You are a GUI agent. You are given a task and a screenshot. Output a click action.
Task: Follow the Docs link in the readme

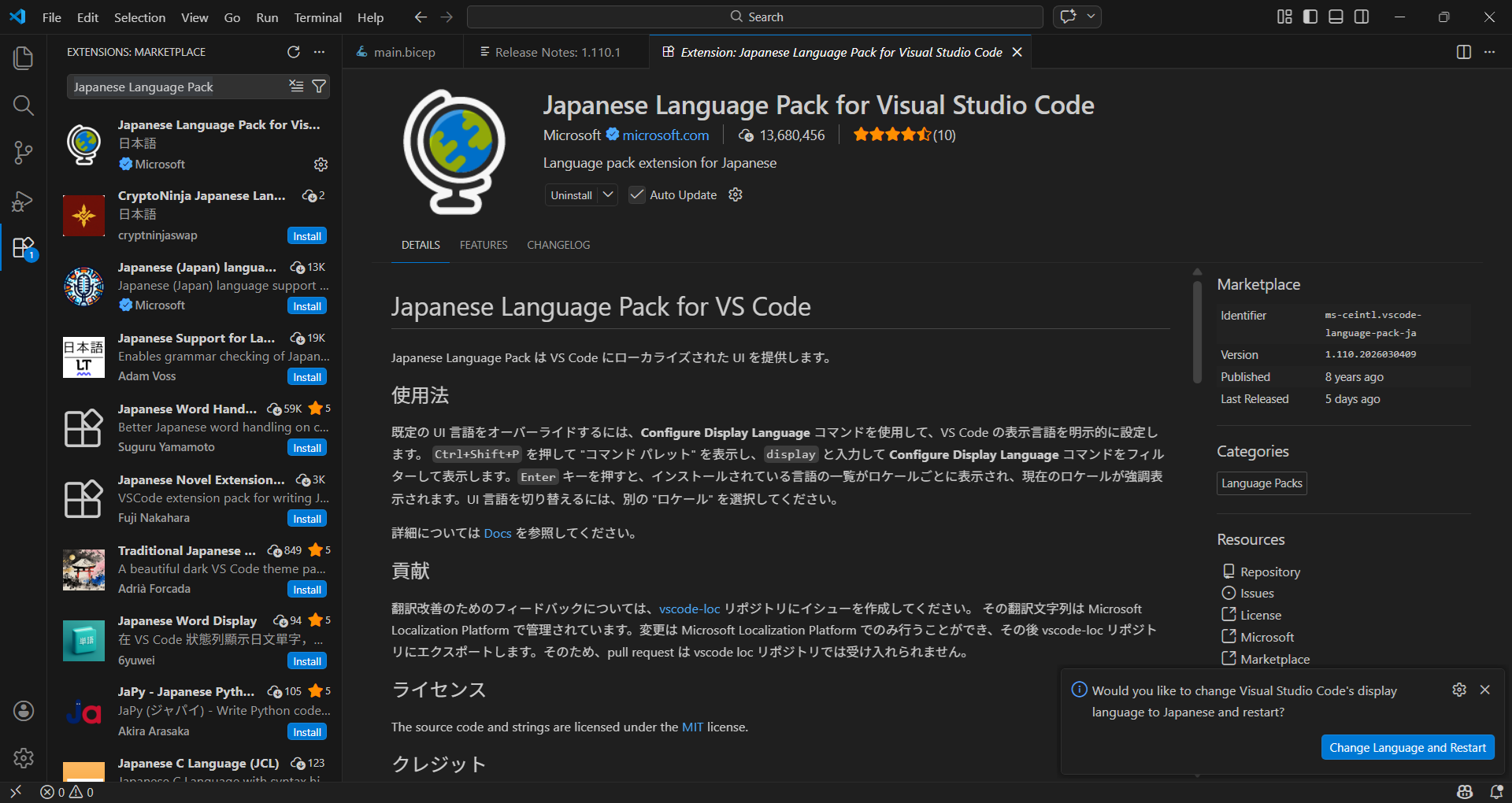tap(498, 533)
